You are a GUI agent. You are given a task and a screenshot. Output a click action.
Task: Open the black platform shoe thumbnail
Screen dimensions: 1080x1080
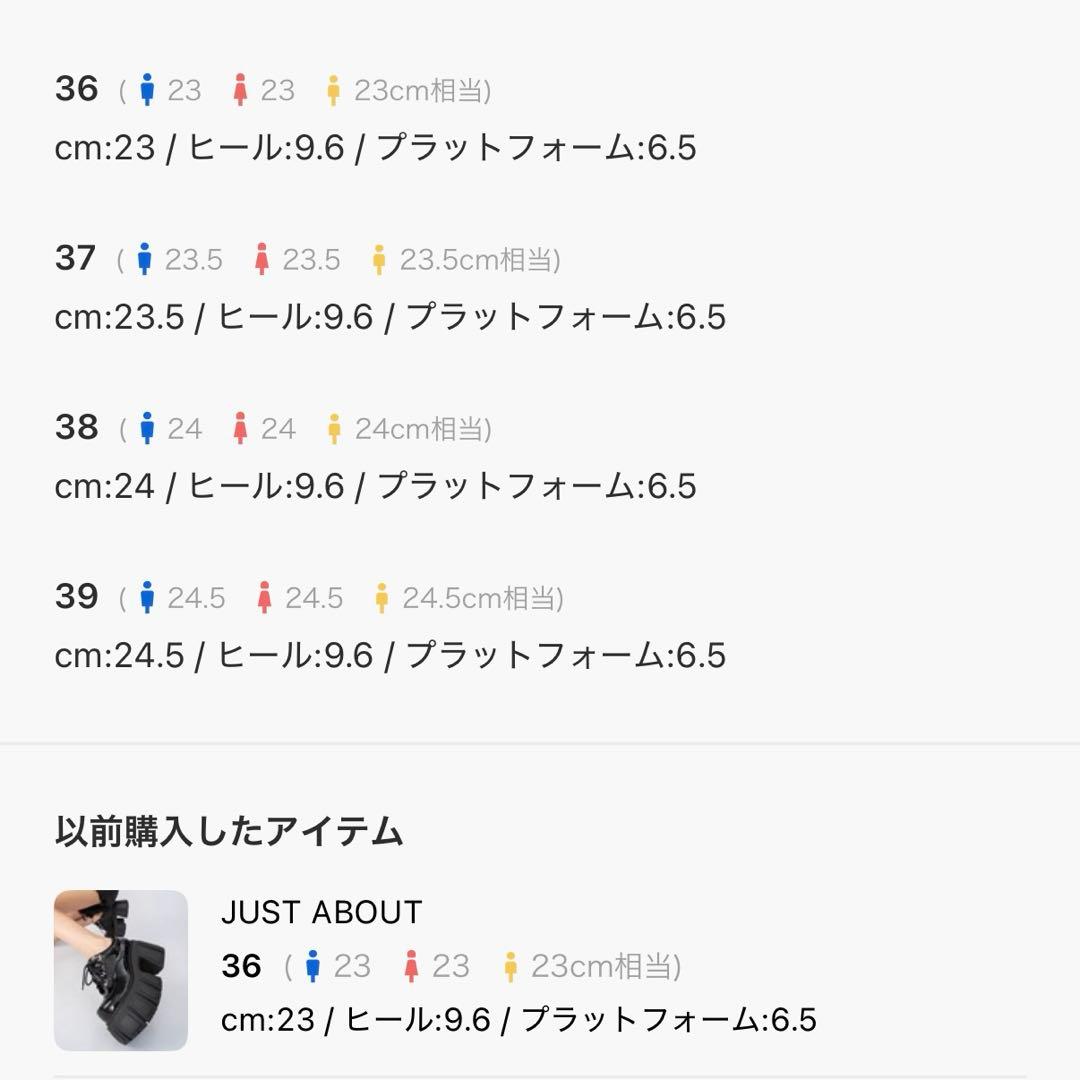[121, 970]
